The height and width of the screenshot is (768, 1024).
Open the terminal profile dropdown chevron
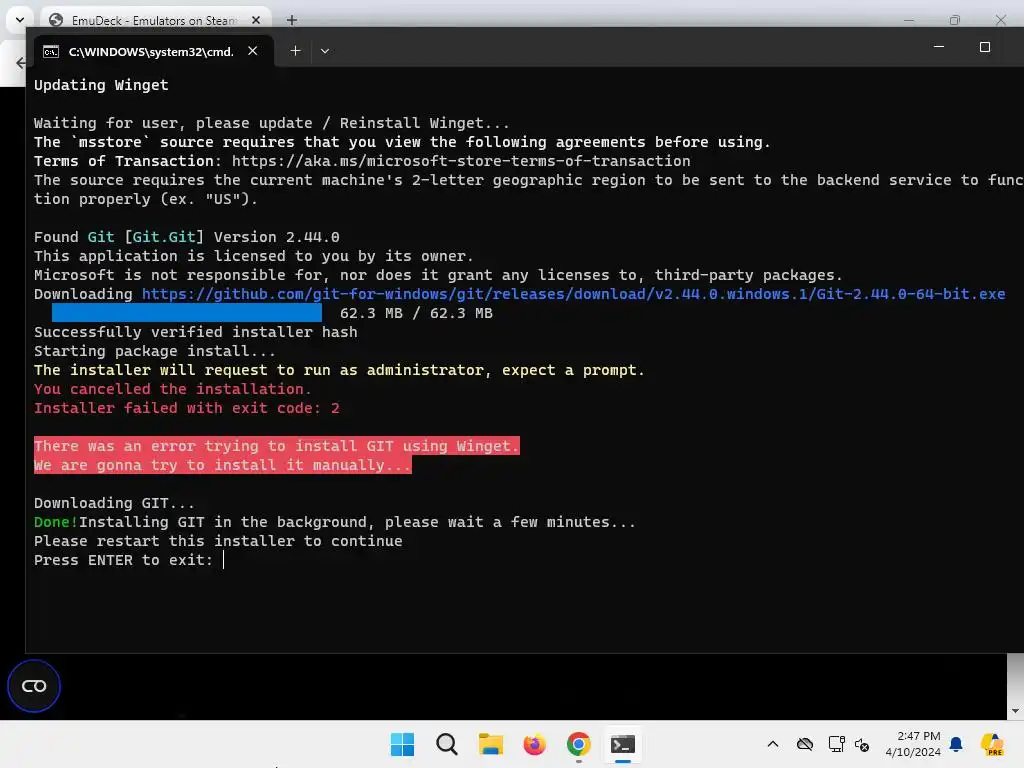coord(325,51)
